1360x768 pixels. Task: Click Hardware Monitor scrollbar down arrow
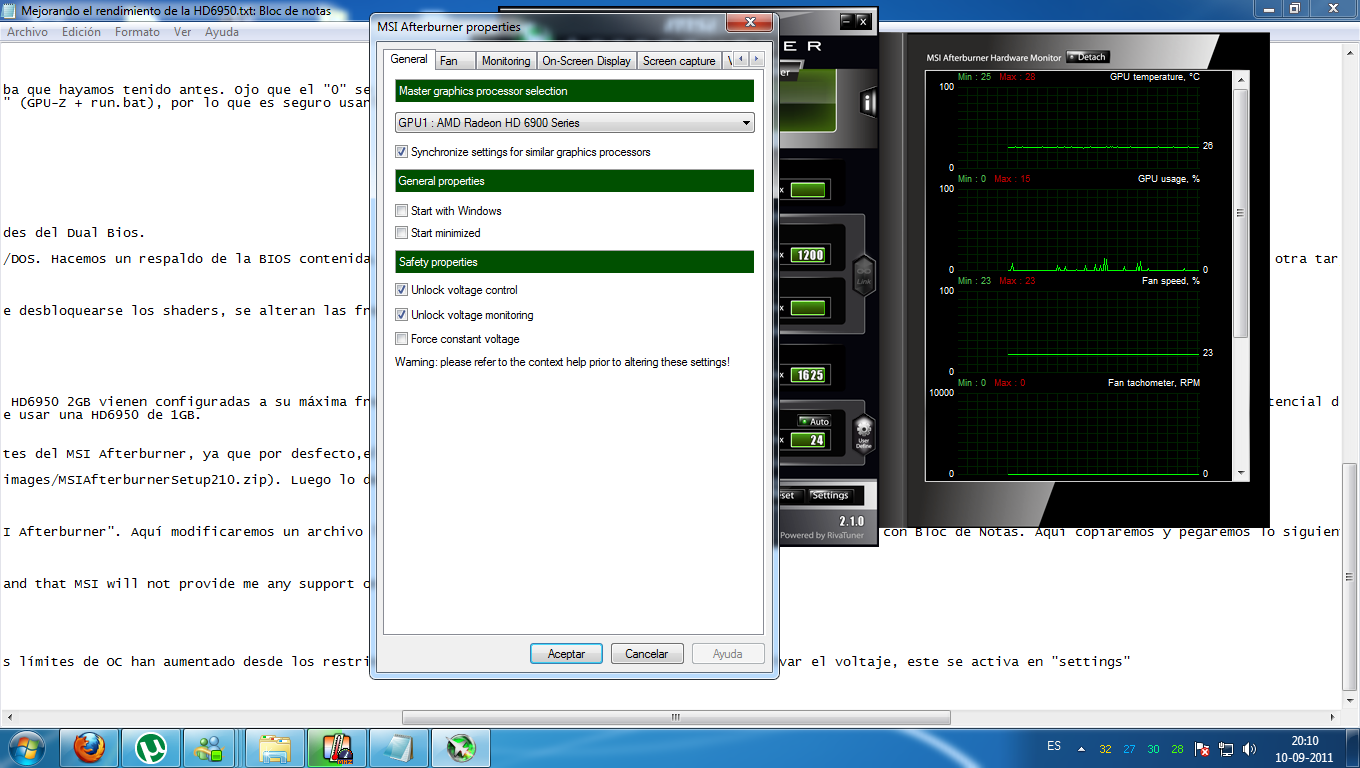click(x=1241, y=473)
